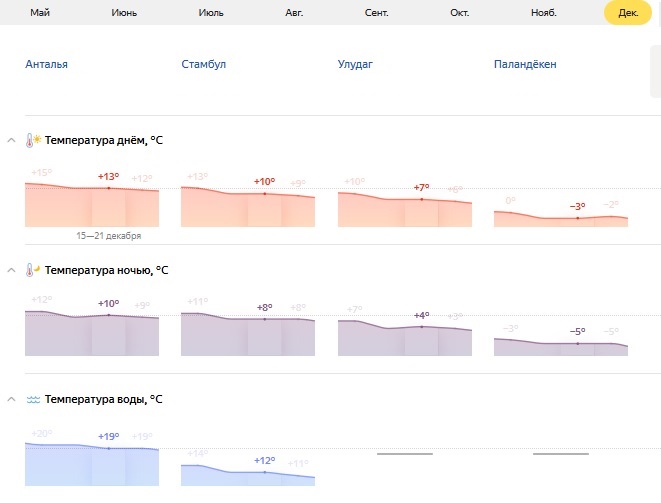Click Istanbul's faded +14° water value
Viewport: 661px width, 503px height.
pos(198,453)
